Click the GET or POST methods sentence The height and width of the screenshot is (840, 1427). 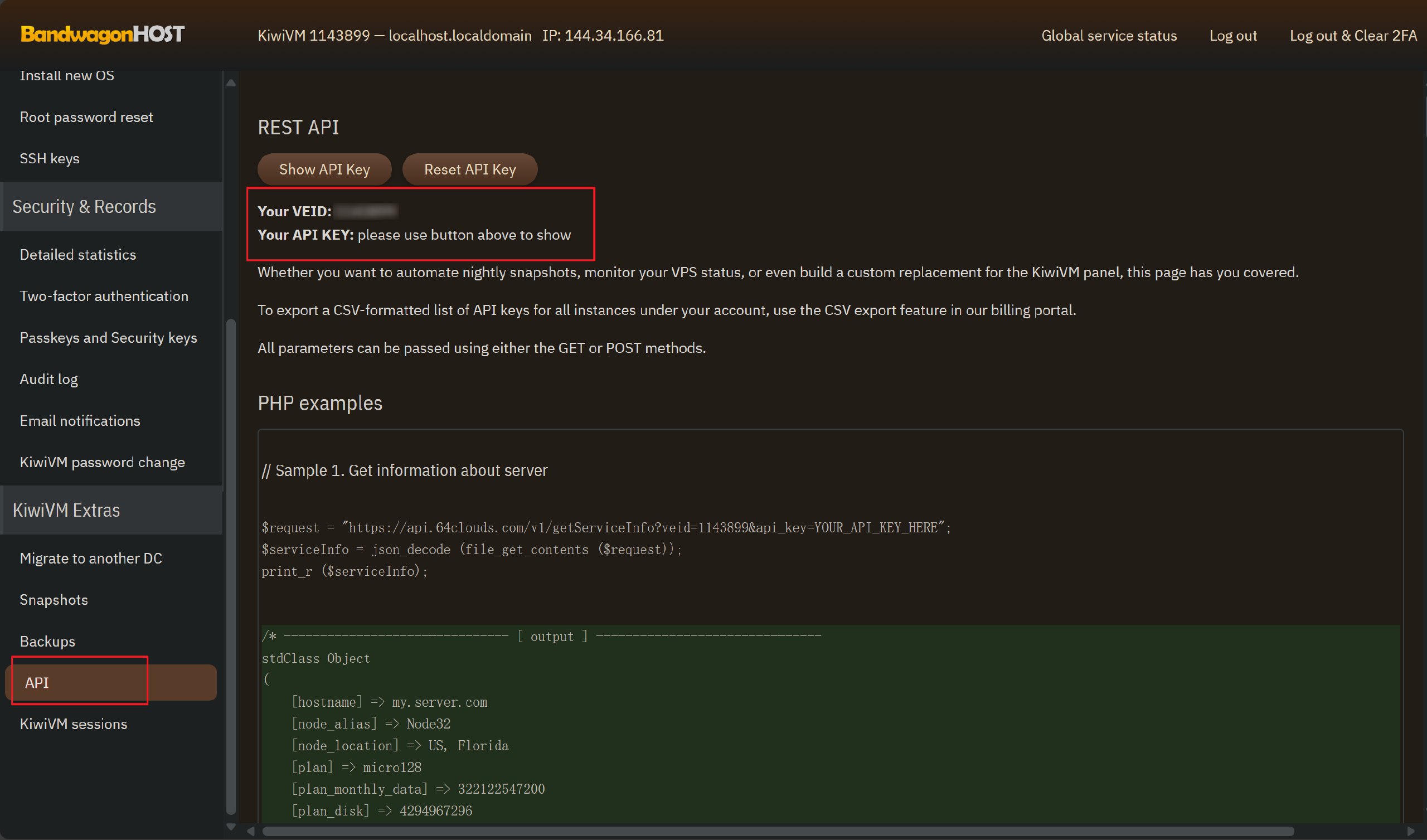coord(482,348)
